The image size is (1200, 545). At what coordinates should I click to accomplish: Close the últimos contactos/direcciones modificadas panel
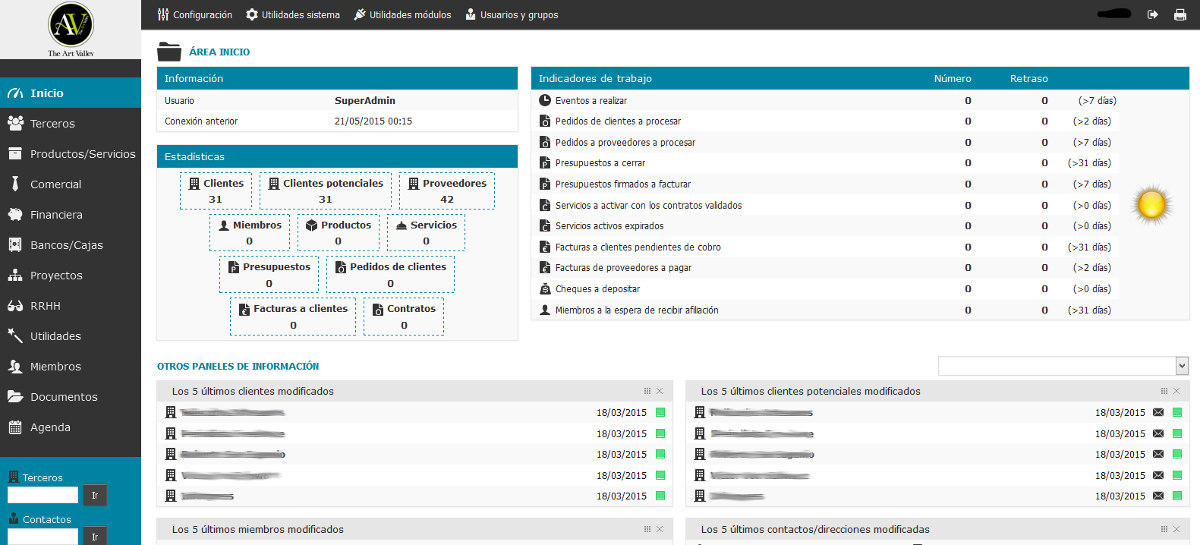point(1176,529)
